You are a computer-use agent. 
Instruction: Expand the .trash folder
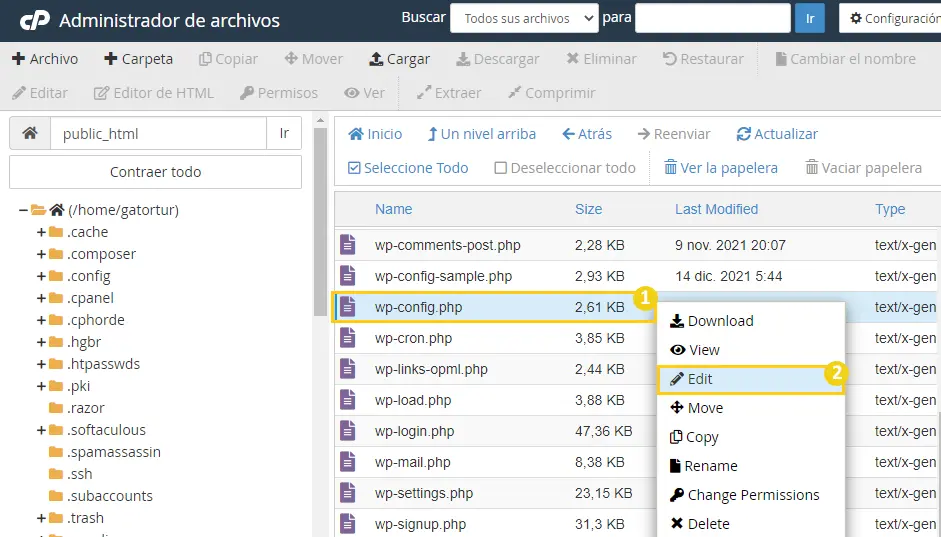(x=41, y=518)
